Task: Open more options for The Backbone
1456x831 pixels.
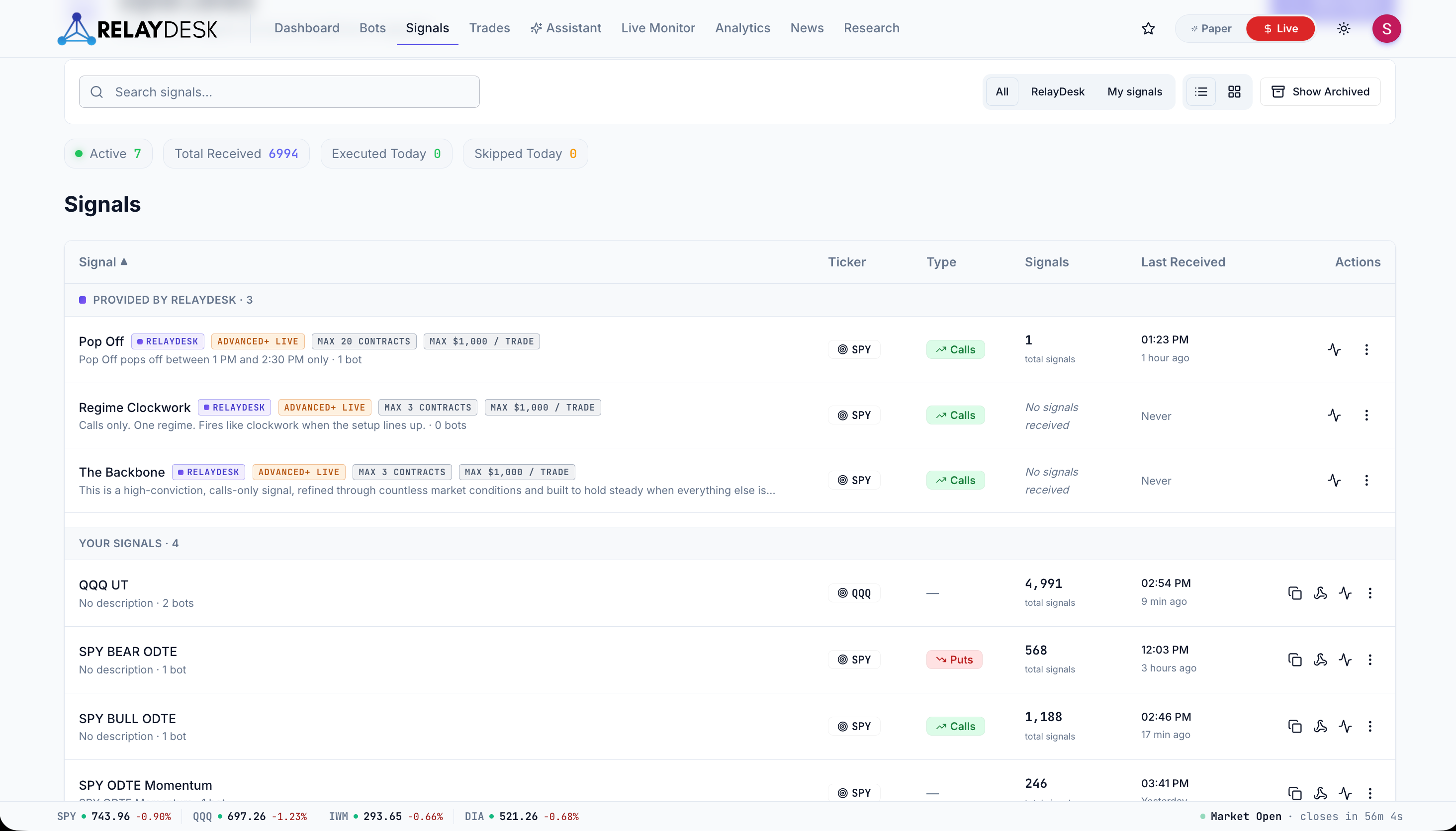Action: click(x=1366, y=480)
